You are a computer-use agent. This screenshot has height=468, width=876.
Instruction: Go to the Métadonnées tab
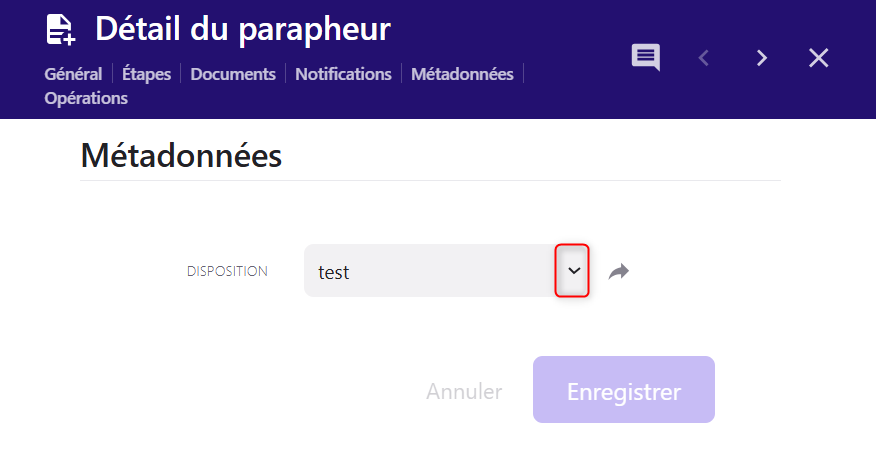[x=462, y=74]
